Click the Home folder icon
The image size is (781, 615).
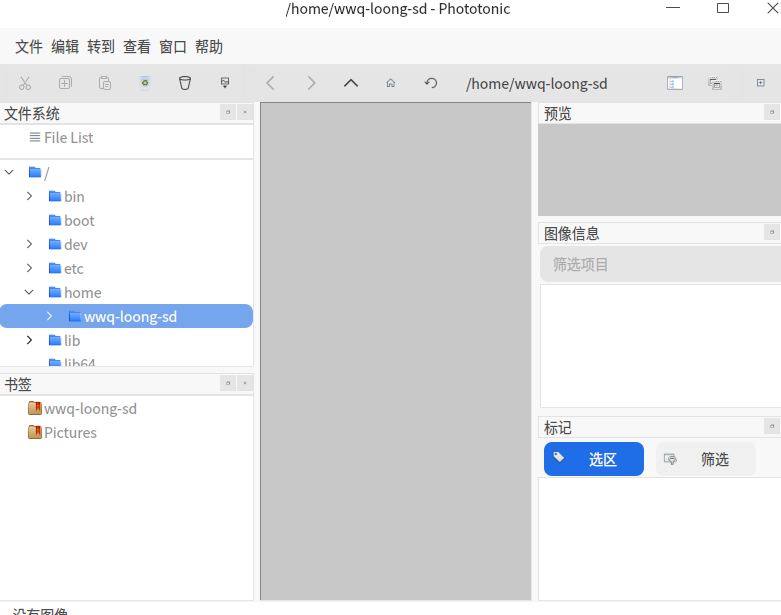[x=391, y=83]
